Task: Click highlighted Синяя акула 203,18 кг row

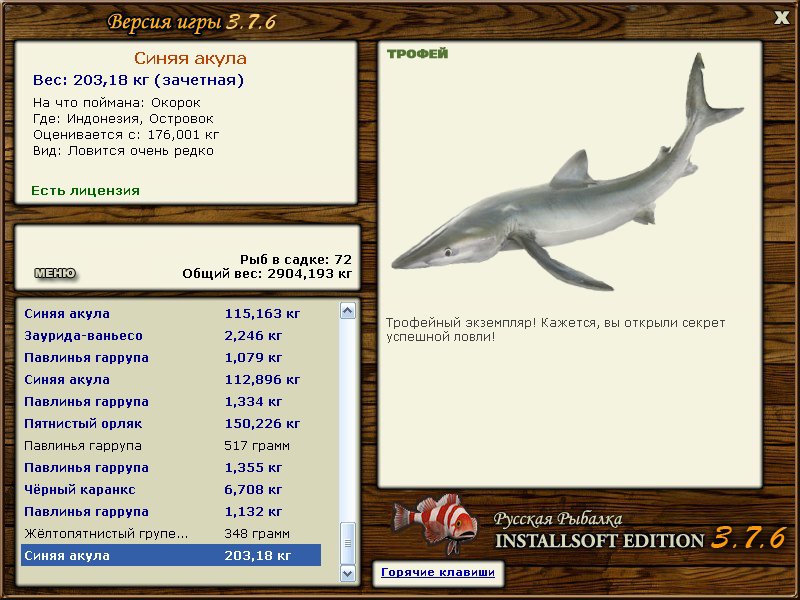Action: point(170,556)
